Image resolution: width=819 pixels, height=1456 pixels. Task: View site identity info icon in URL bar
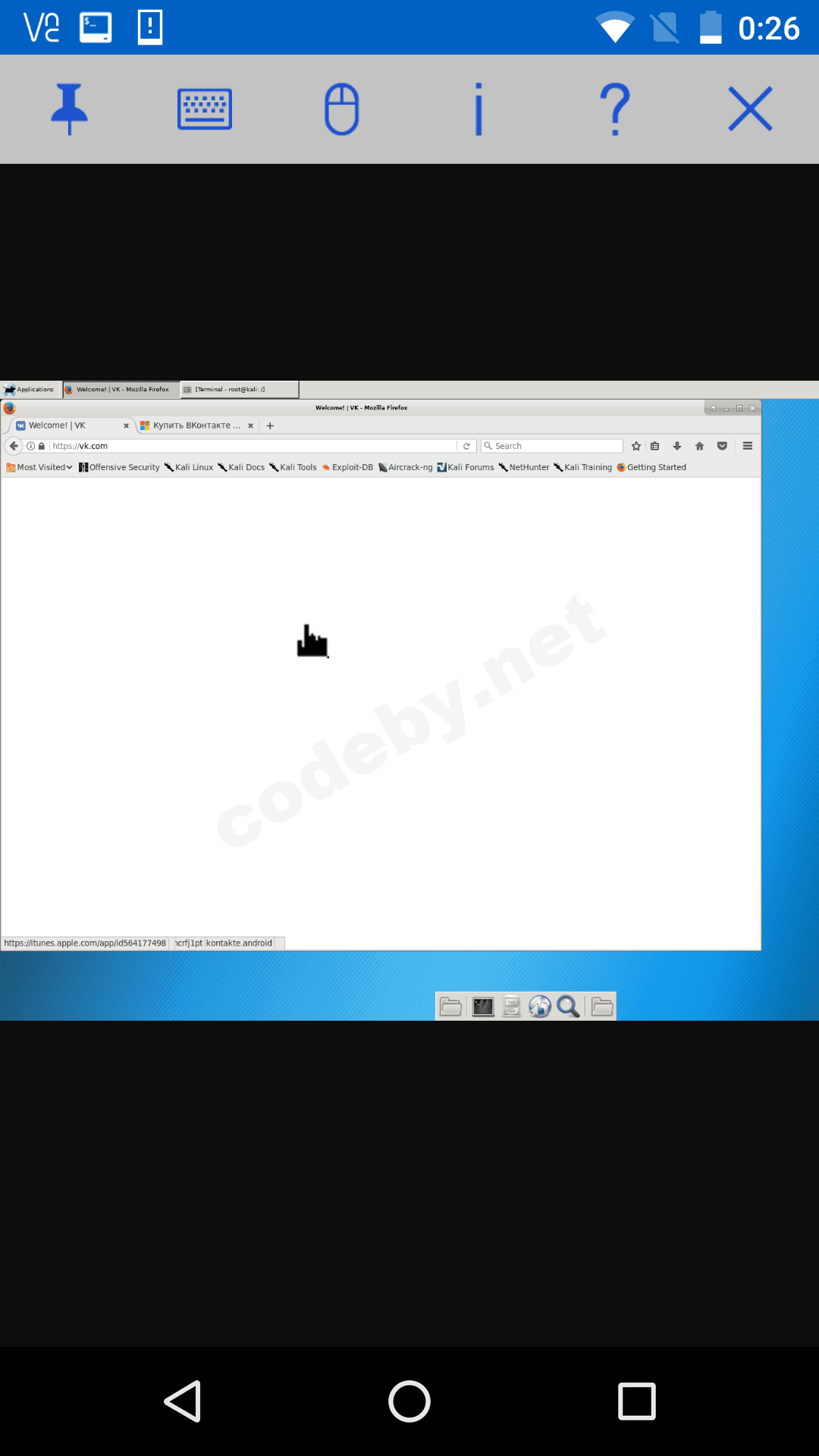pyautogui.click(x=31, y=446)
